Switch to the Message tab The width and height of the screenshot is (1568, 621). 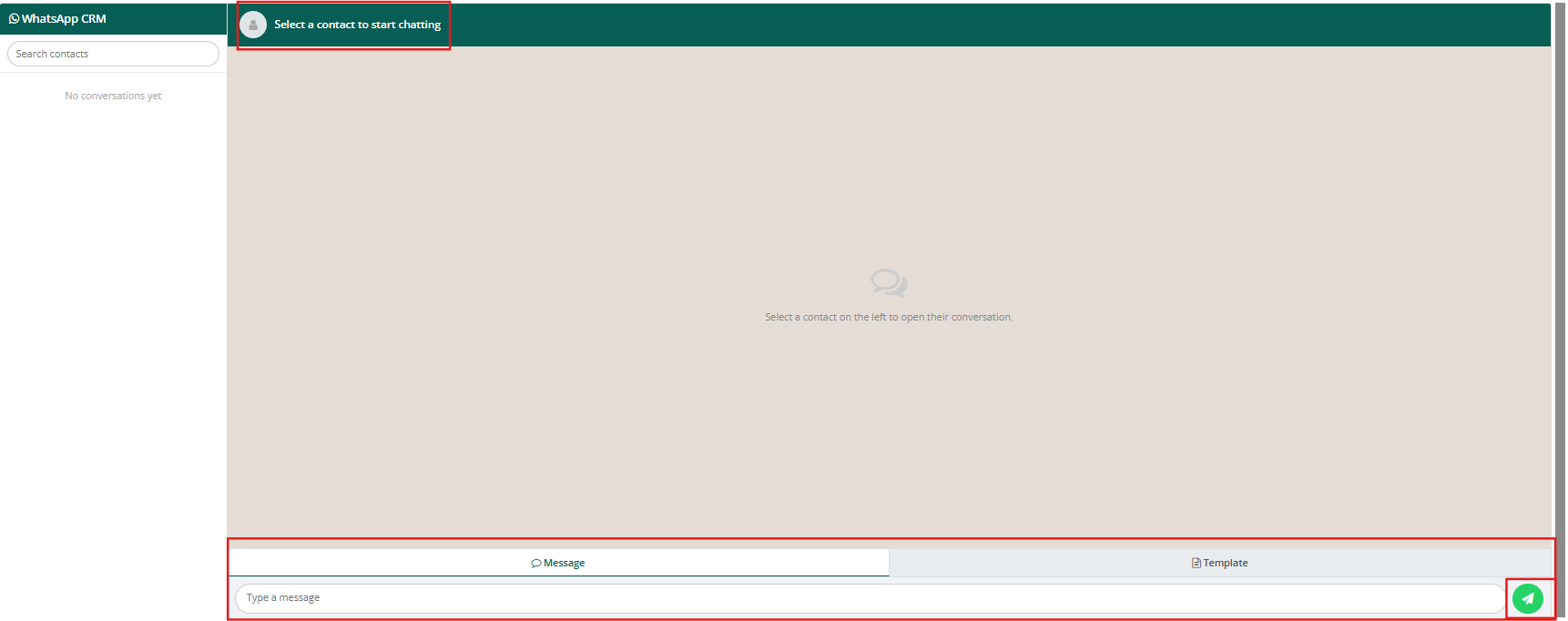click(x=558, y=563)
